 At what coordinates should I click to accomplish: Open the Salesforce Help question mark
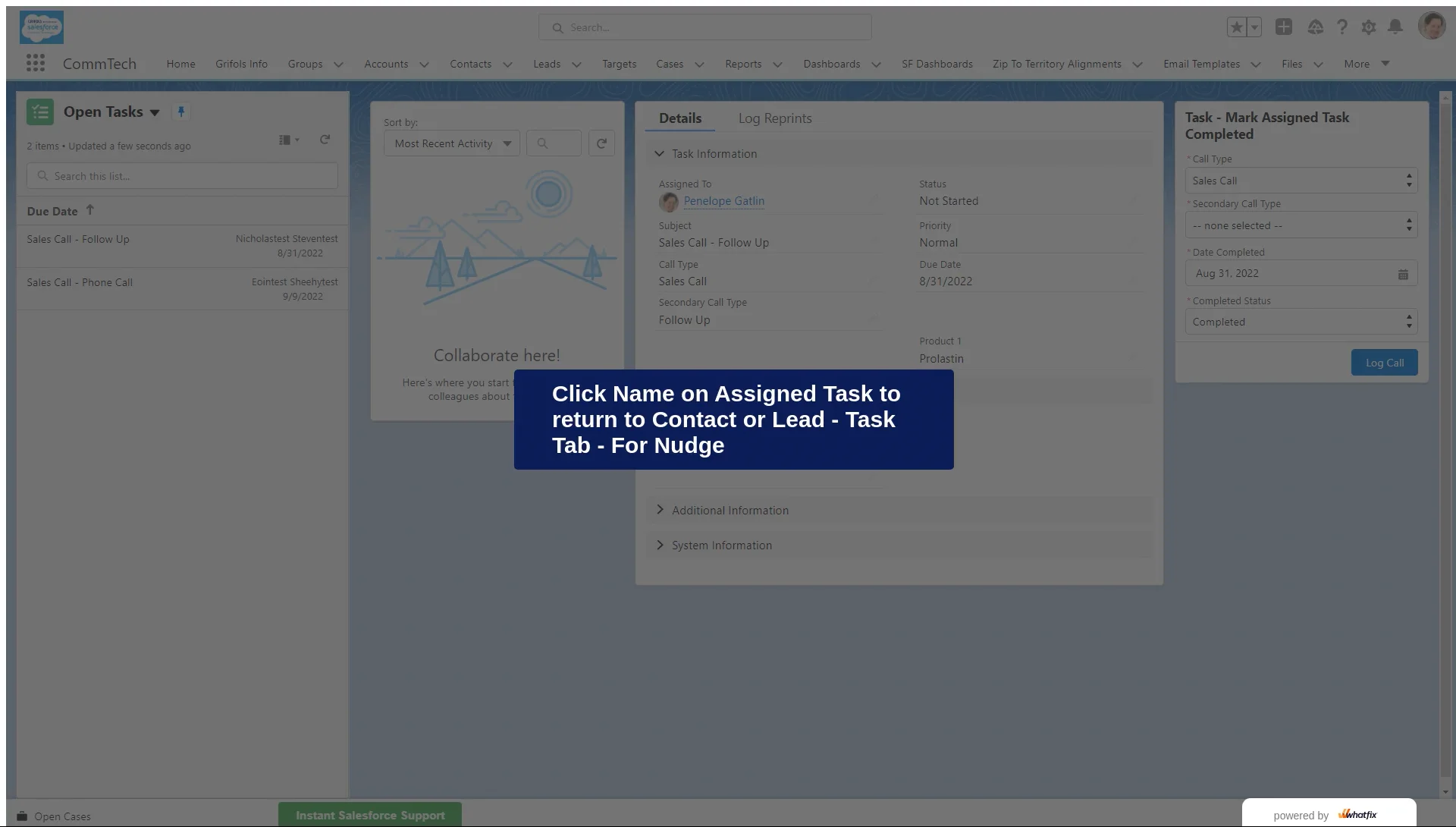coord(1342,27)
